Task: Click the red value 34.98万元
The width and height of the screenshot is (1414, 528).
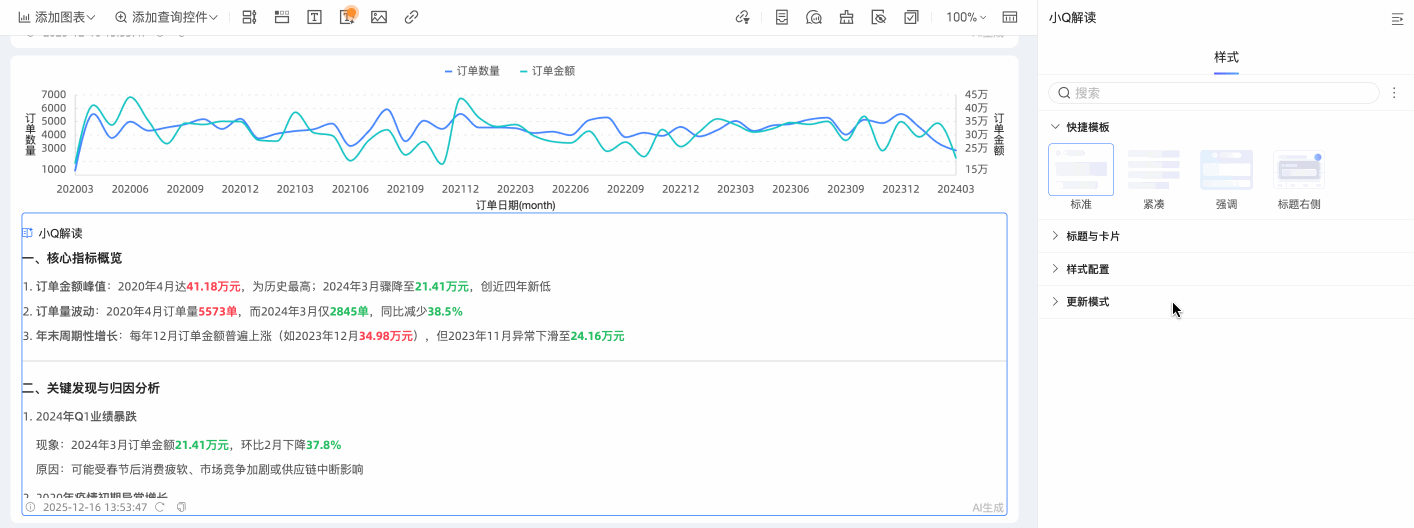Action: pos(386,336)
